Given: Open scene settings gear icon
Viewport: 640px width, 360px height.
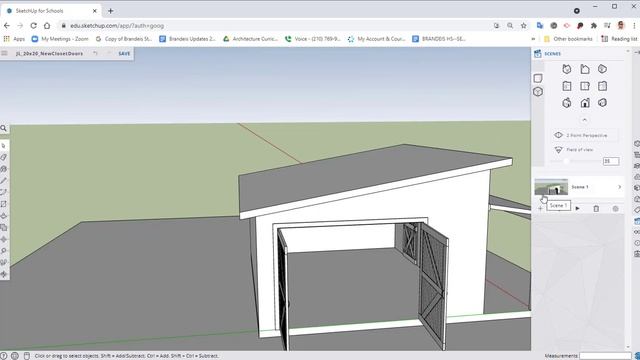Looking at the screenshot, I should tap(616, 209).
